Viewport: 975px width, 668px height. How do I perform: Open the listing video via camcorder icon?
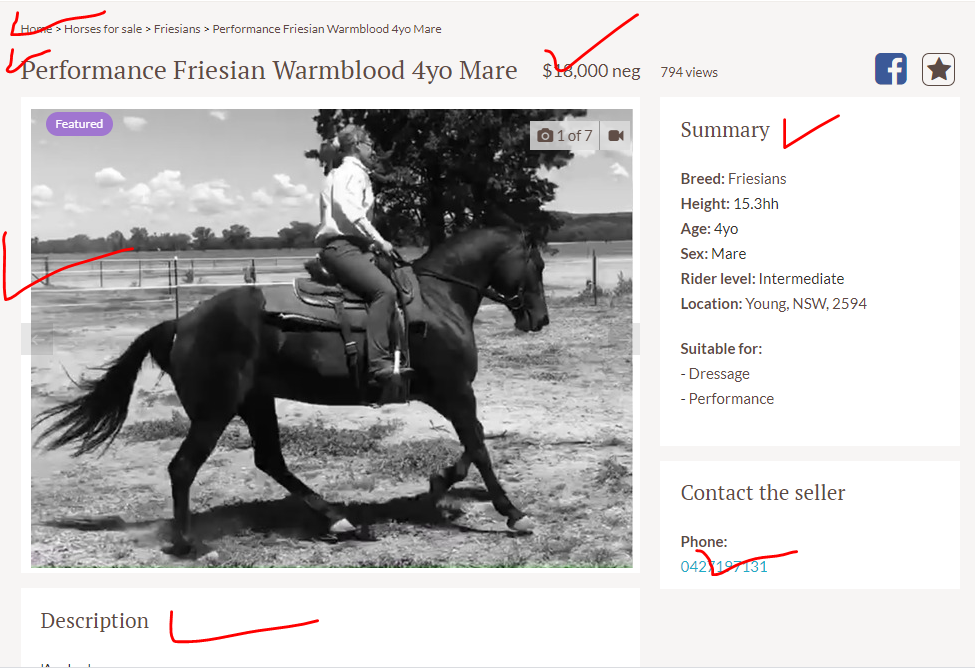pyautogui.click(x=616, y=136)
